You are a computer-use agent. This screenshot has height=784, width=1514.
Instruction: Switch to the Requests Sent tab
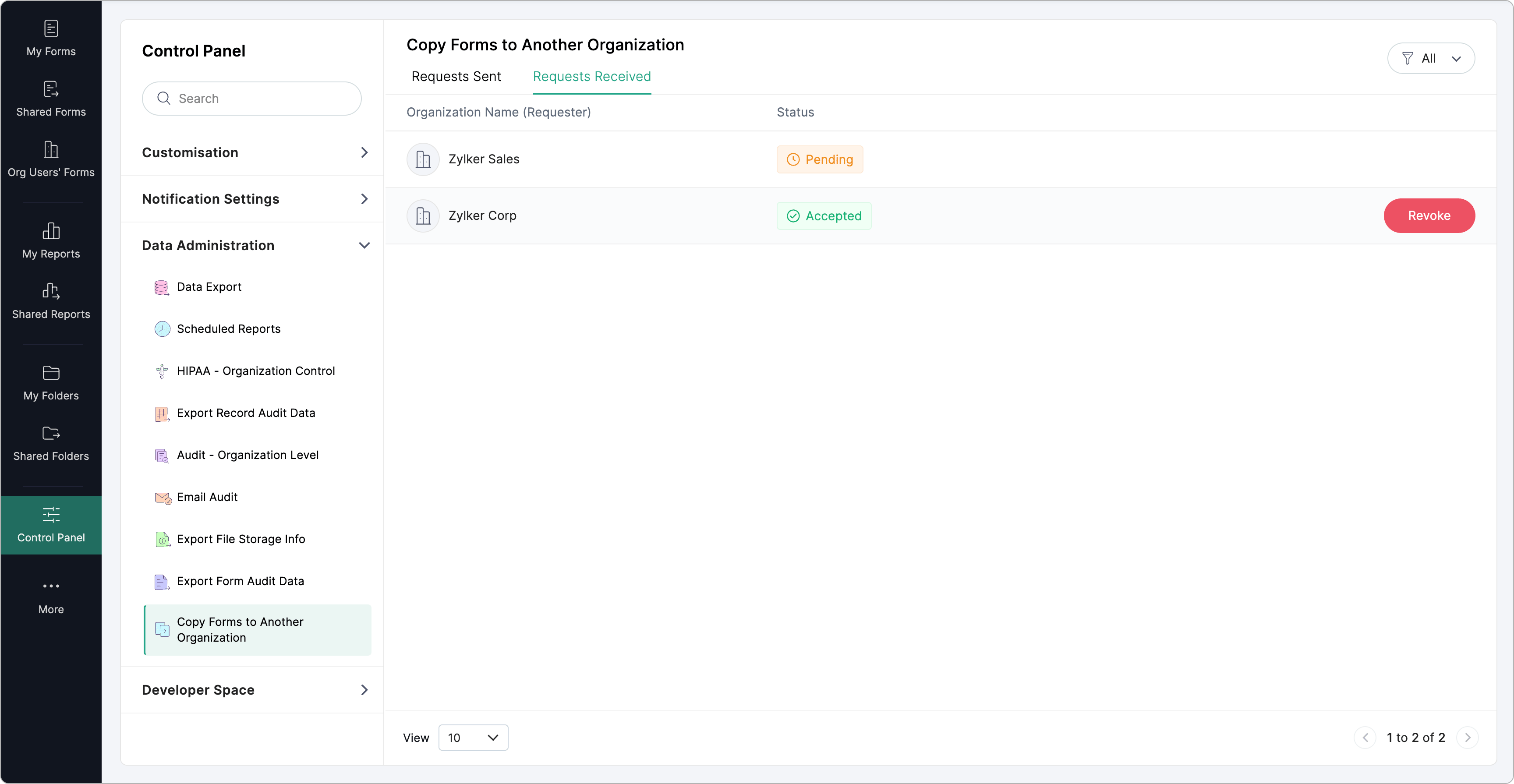point(456,76)
